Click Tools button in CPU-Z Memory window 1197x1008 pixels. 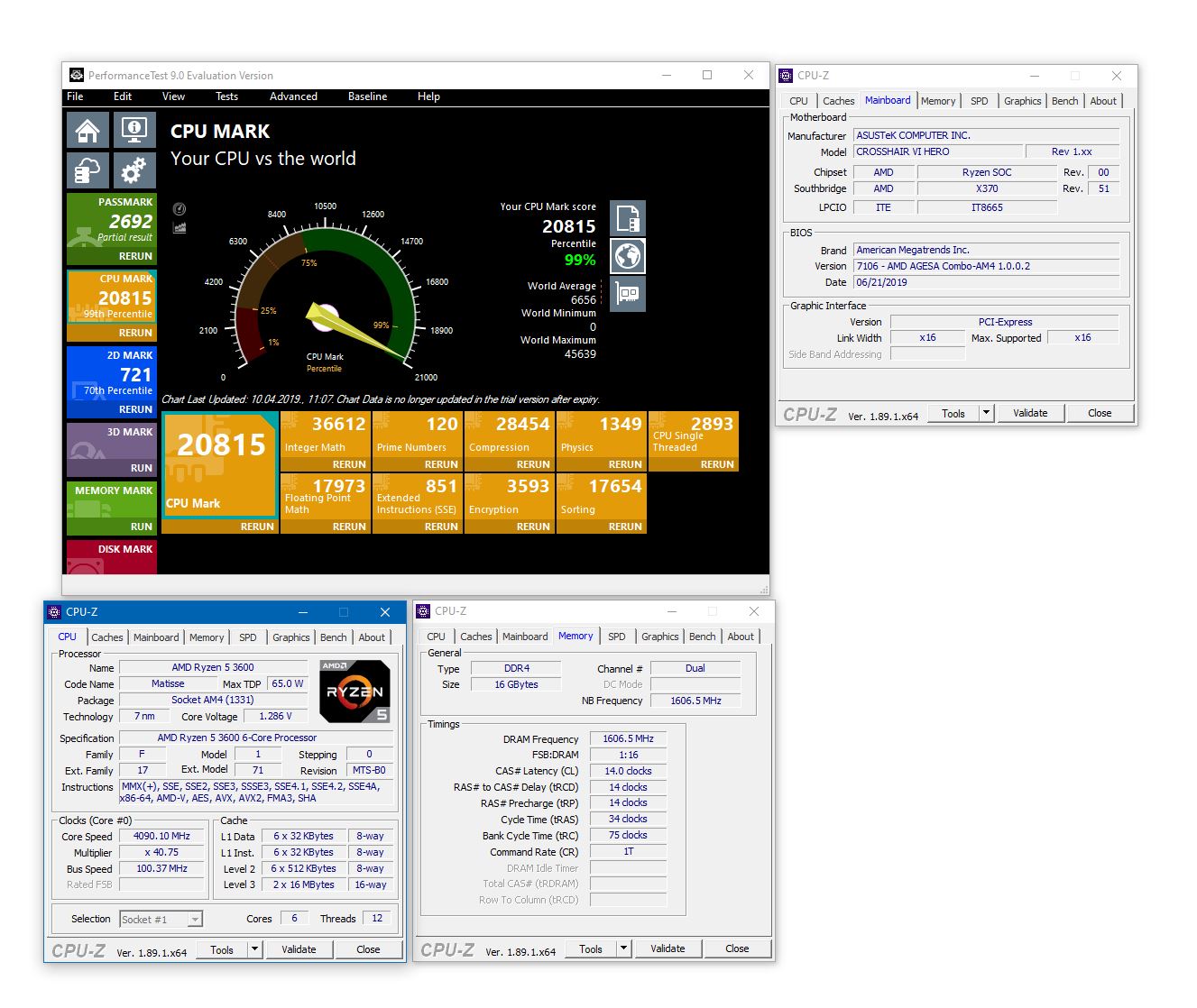click(x=591, y=948)
